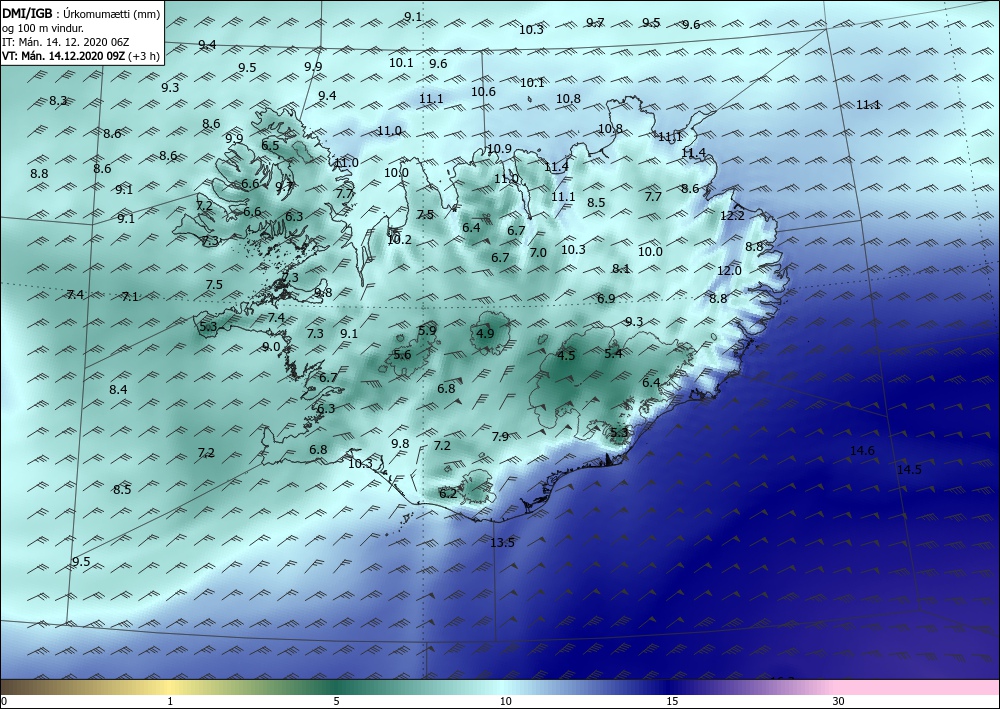Click the 13.5 value south of the coast
Image resolution: width=1000 pixels, height=709 pixels.
pyautogui.click(x=502, y=543)
